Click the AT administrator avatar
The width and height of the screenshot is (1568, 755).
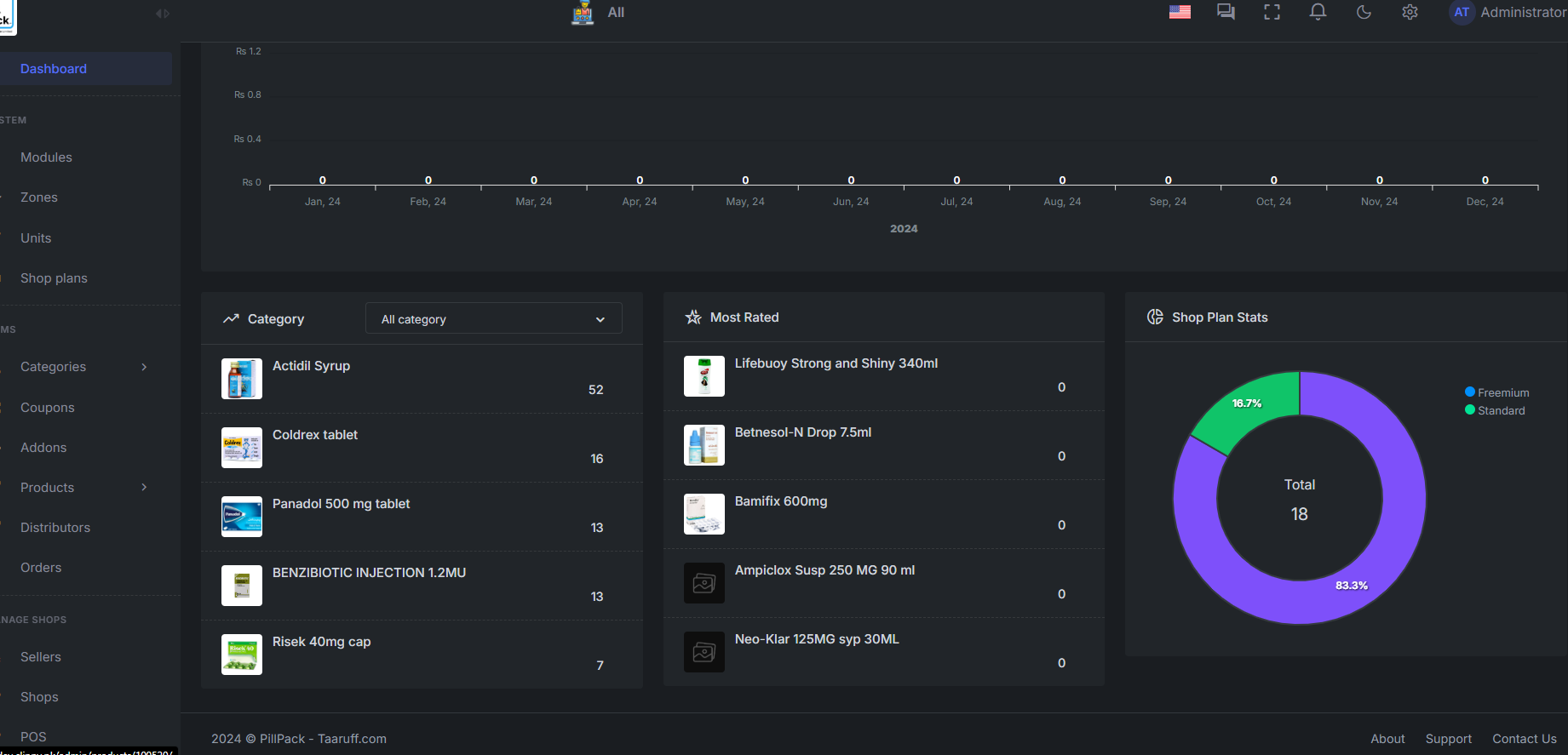click(x=1462, y=12)
